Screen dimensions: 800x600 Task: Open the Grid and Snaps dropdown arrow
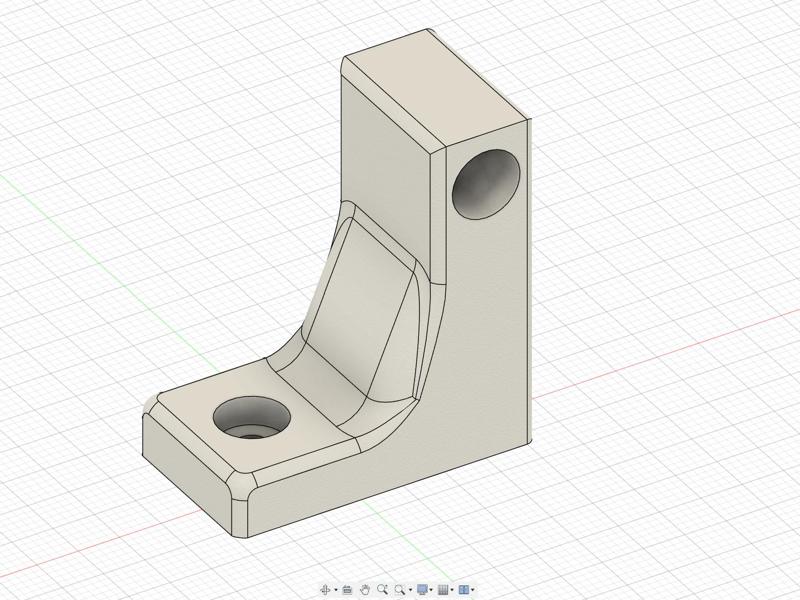(x=452, y=588)
